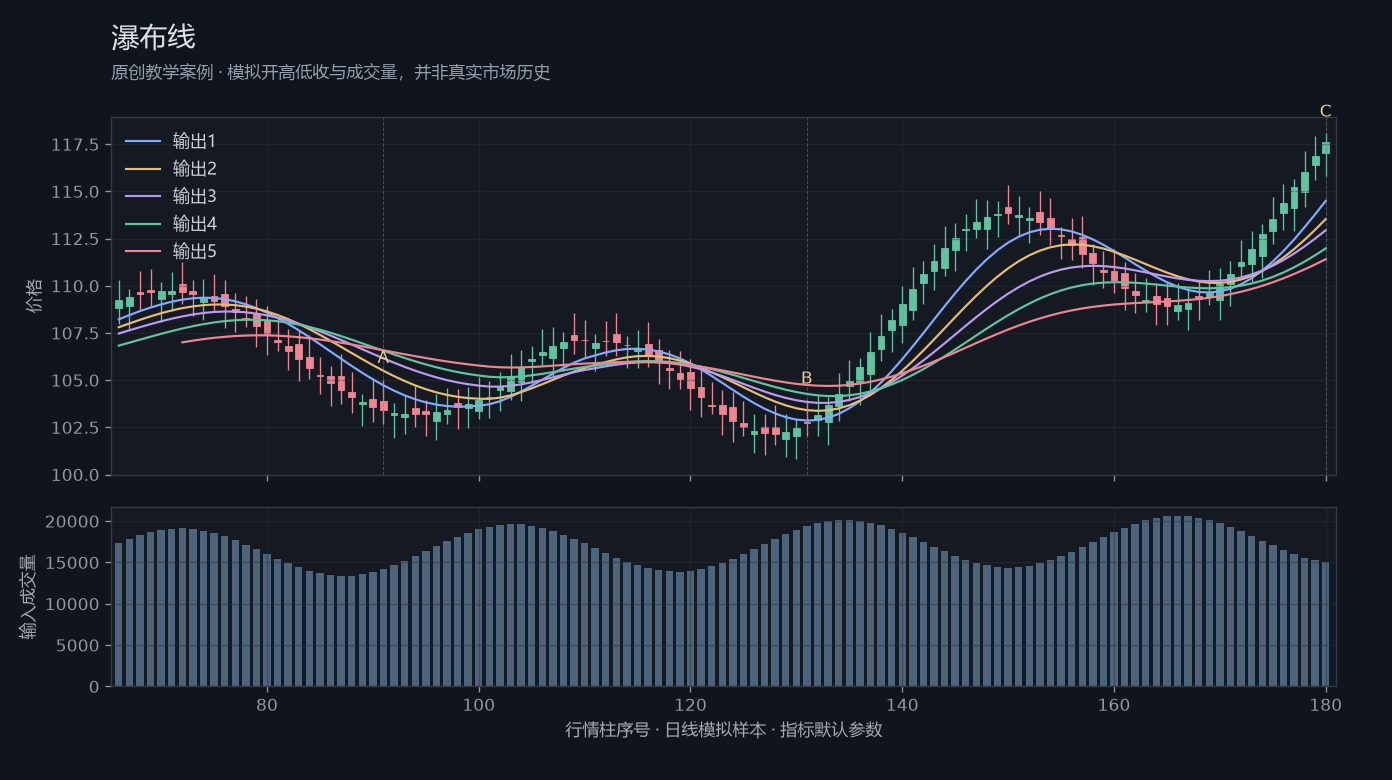The image size is (1392, 780).
Task: Click x-axis tick 140
Action: 902,704
